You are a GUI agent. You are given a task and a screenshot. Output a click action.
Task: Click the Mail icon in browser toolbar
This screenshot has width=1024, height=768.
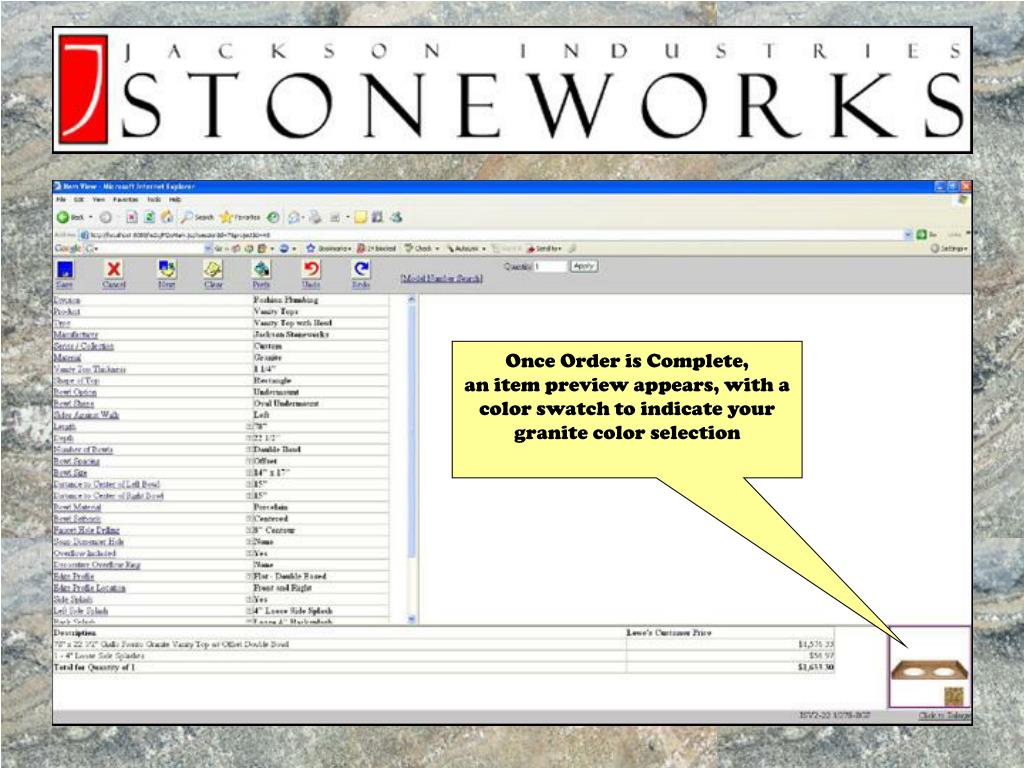[295, 217]
